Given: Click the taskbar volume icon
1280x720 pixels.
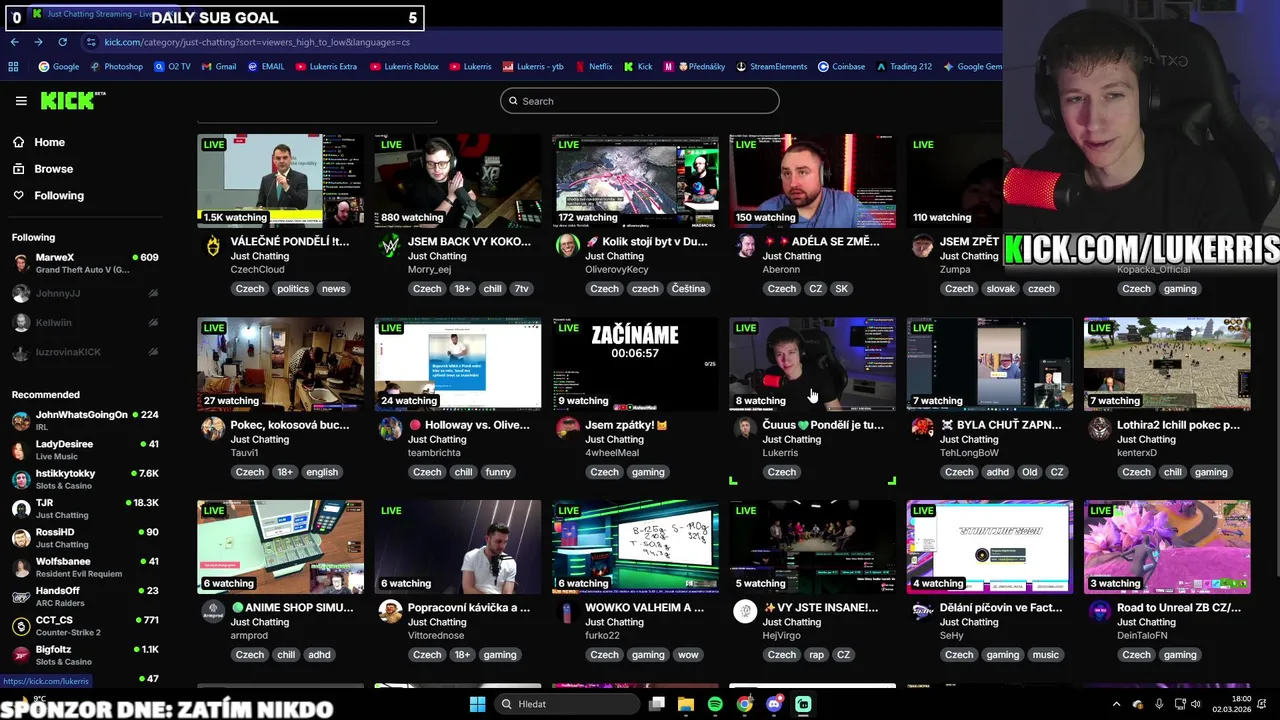Looking at the screenshot, I should 1198,704.
